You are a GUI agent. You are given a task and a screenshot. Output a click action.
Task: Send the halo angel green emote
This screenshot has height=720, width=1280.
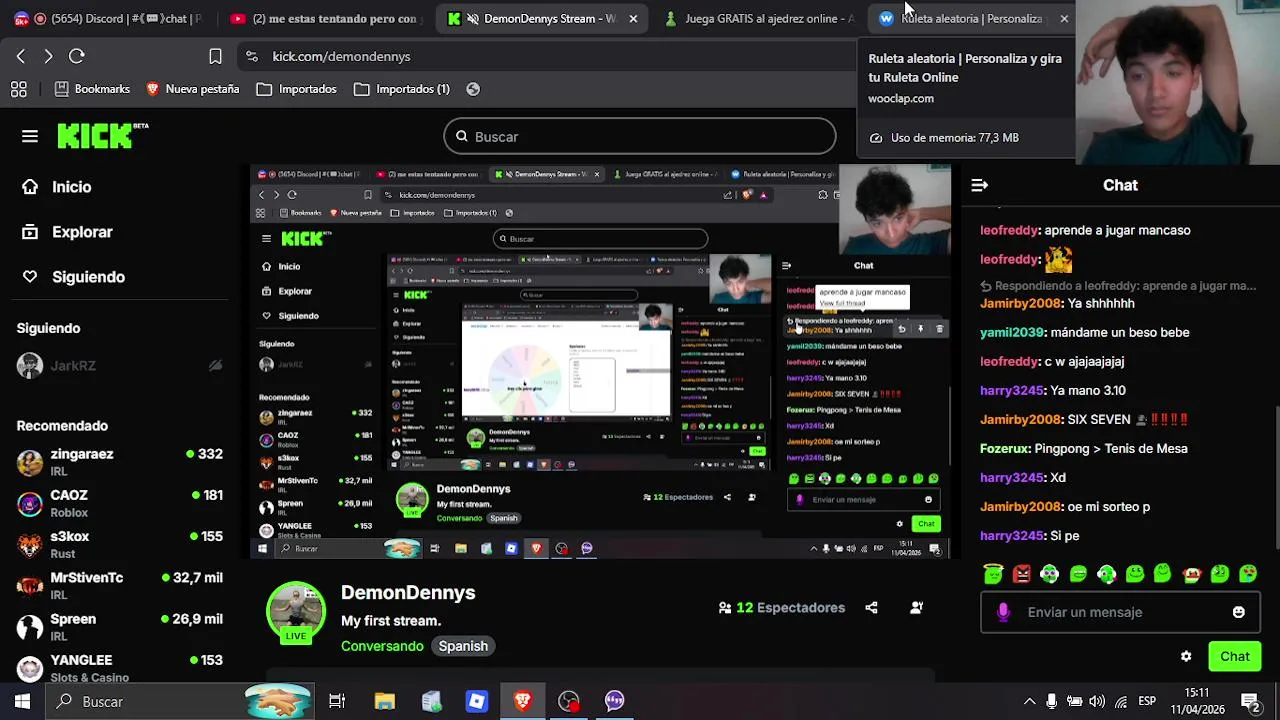coord(993,574)
